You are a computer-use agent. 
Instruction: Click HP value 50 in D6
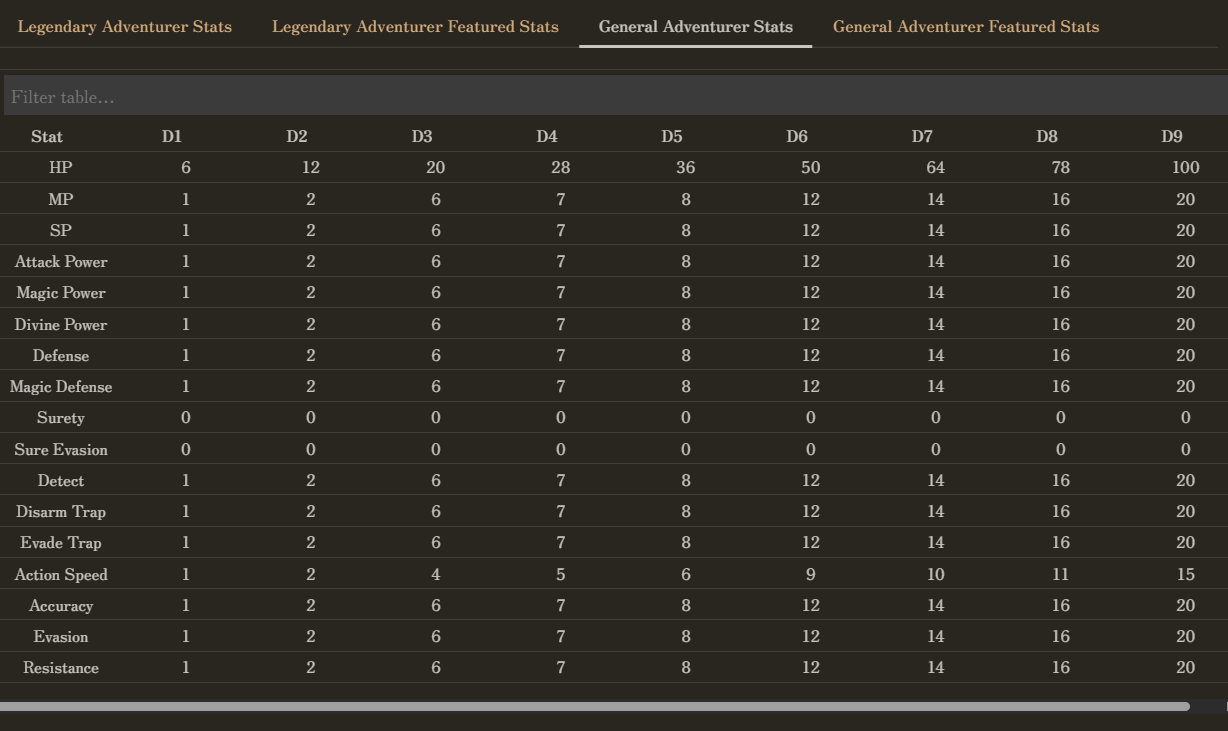tap(811, 168)
